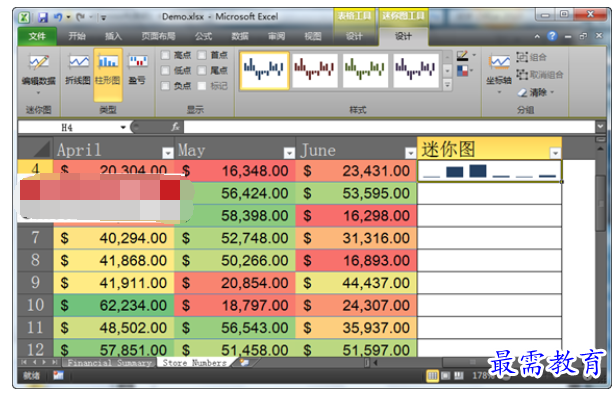
Task: Click the Ungroup (取消组合) button
Action: pyautogui.click(x=540, y=75)
